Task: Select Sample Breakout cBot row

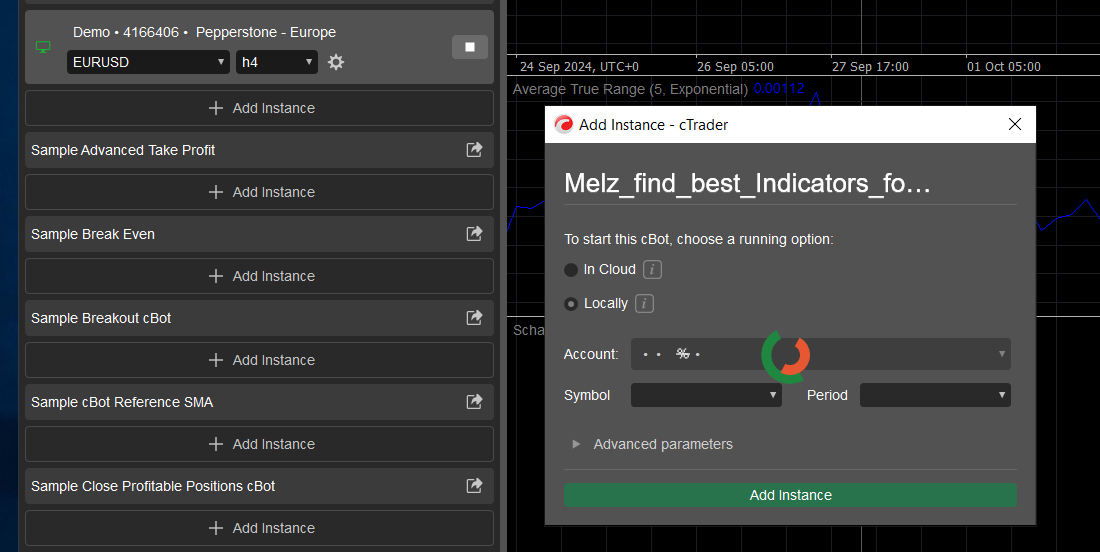Action: coord(260,318)
